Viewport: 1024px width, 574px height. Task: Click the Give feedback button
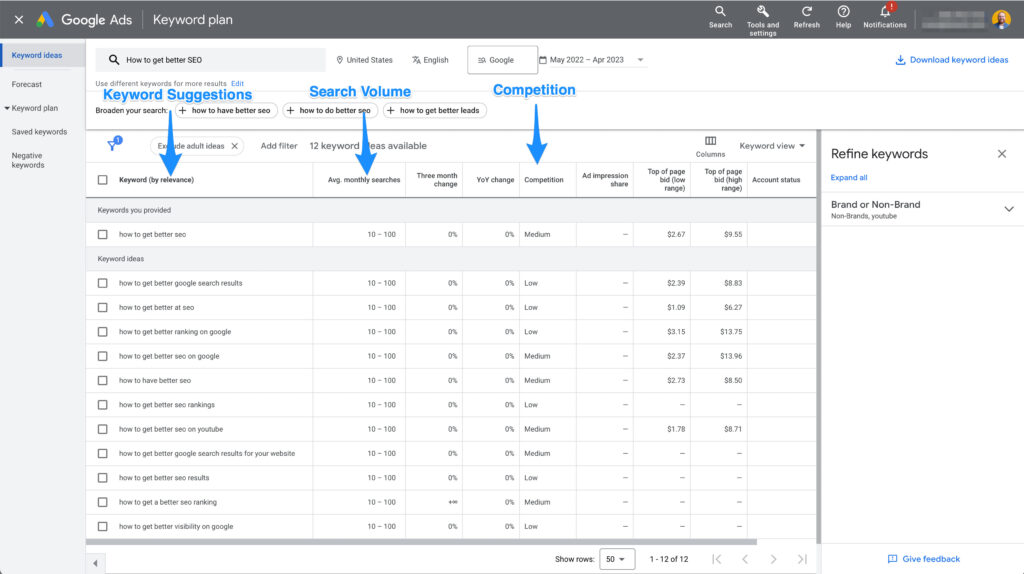coord(923,559)
